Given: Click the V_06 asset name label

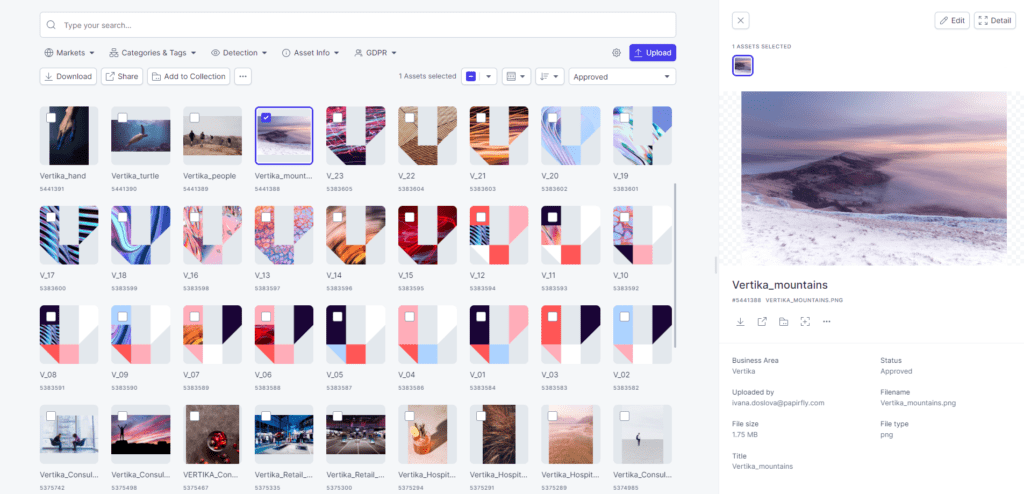Looking at the screenshot, I should [264, 375].
